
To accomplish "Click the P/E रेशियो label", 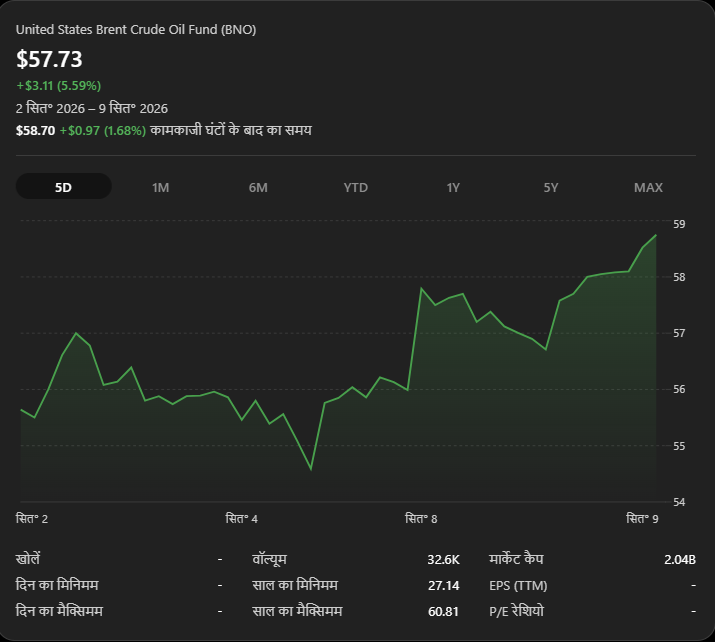I will pos(517,611).
